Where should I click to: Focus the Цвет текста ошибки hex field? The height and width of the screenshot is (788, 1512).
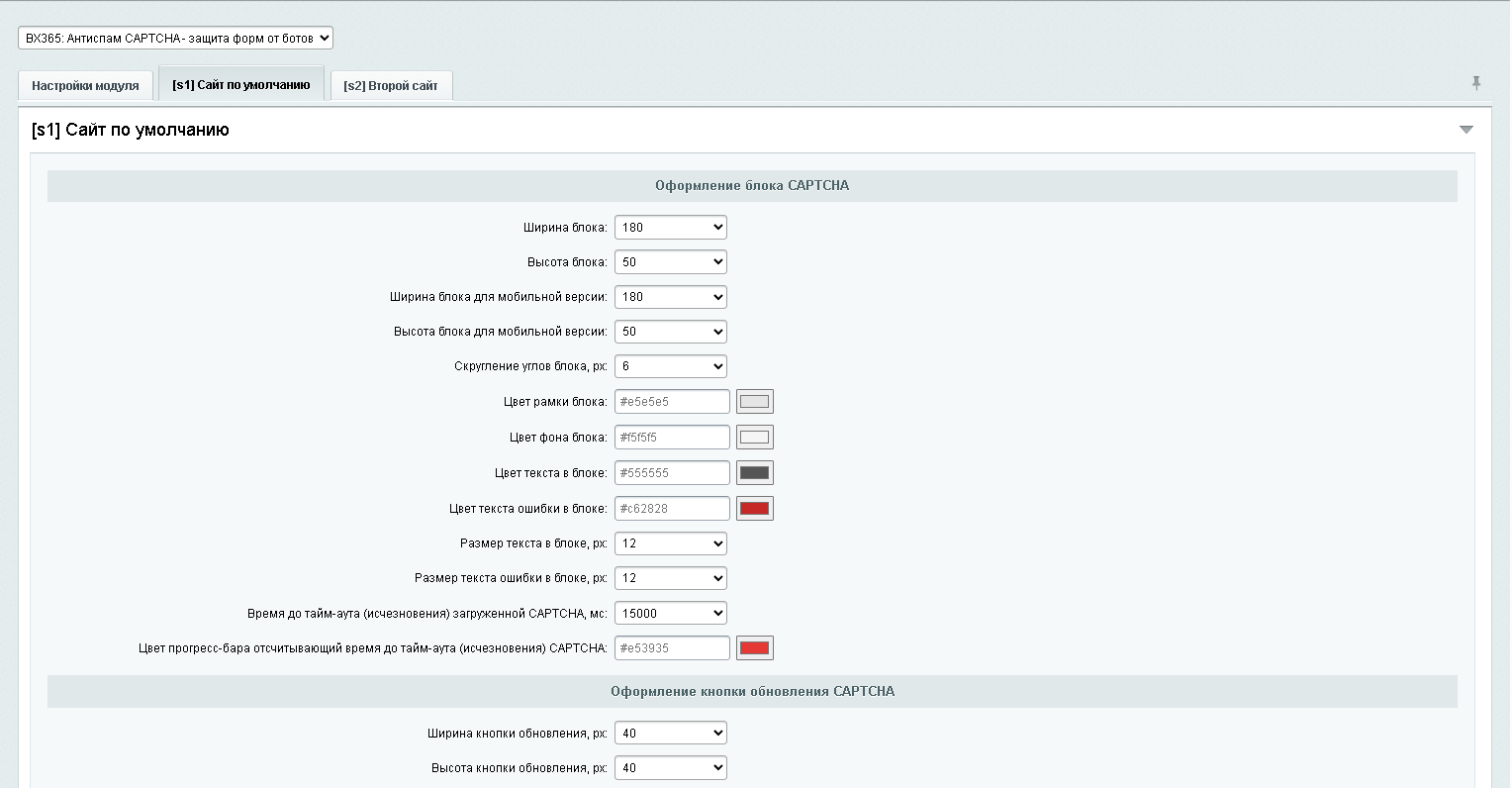point(672,509)
